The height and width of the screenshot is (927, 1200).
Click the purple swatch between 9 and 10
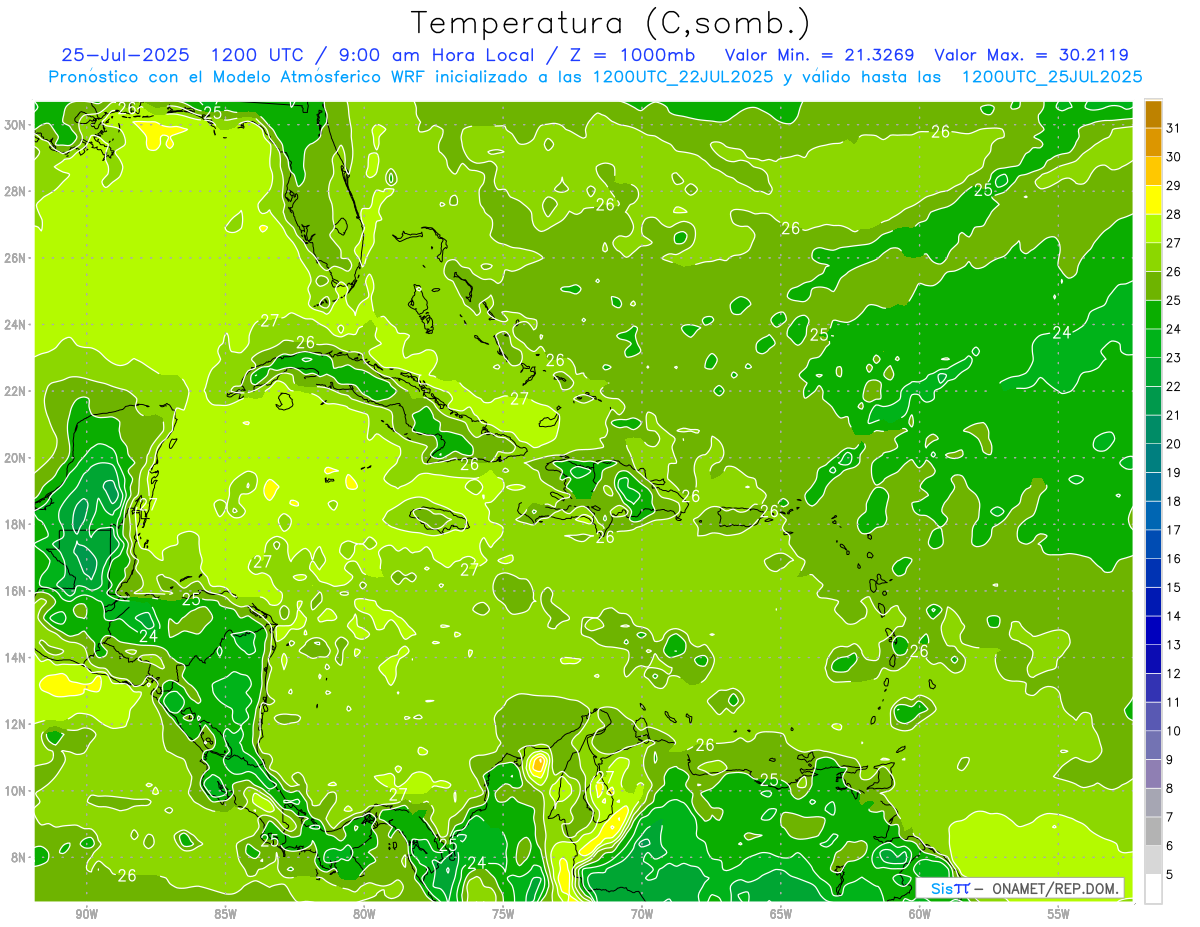[x=1153, y=745]
